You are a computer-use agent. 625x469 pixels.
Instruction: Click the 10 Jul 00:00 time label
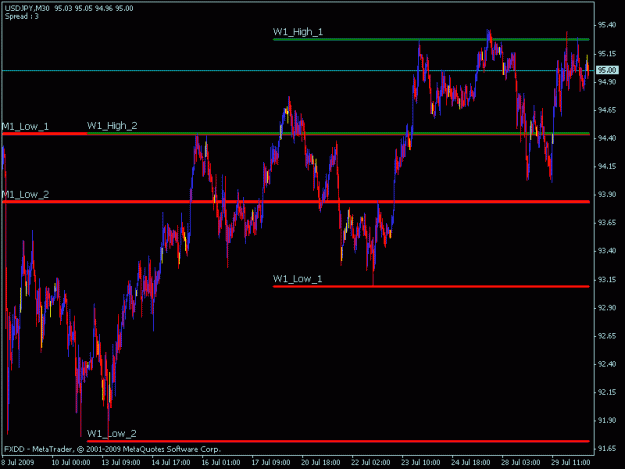coord(71,462)
